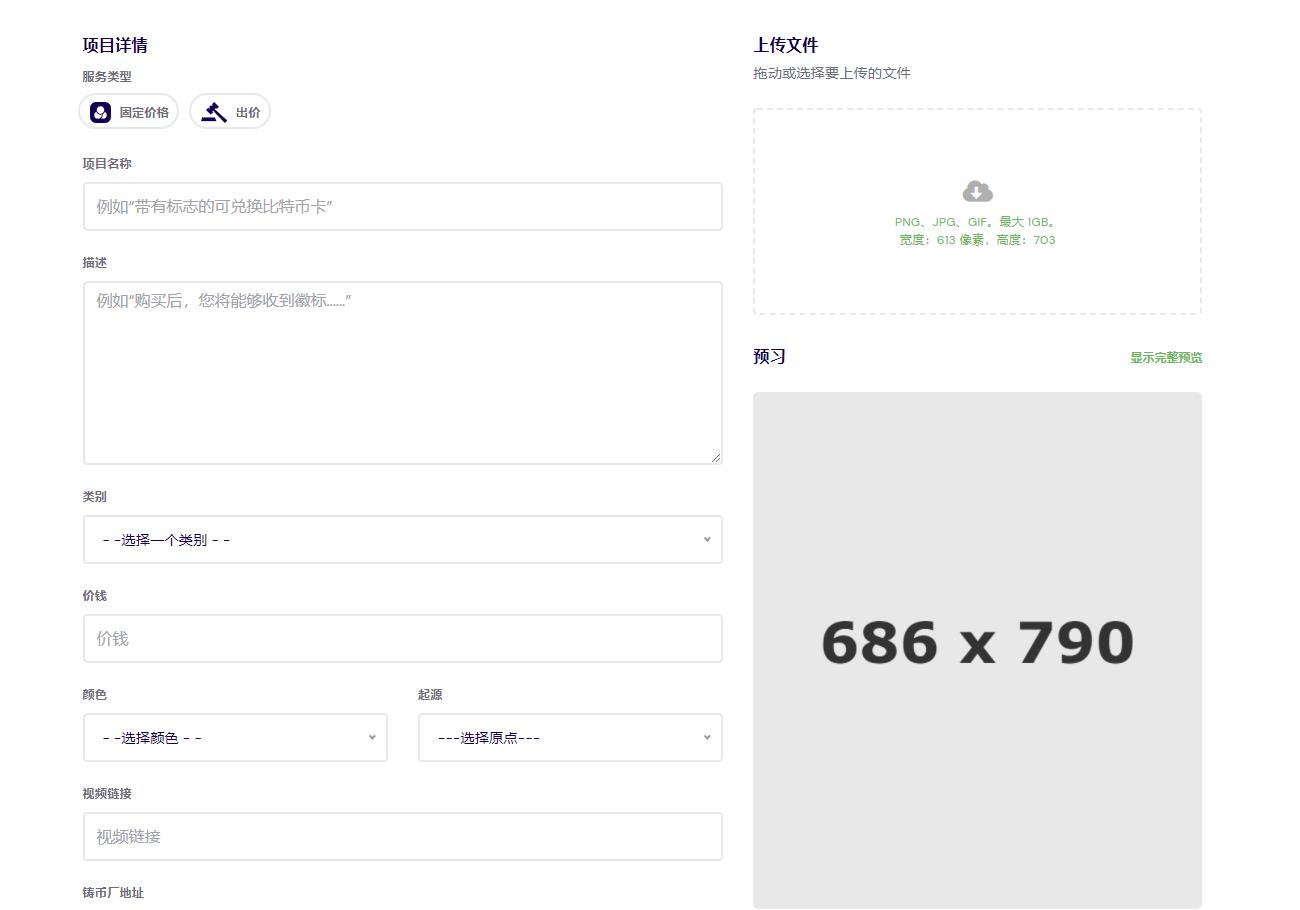Click the chevron arrow on 起源 dropdown
1300x910 pixels.
(706, 737)
